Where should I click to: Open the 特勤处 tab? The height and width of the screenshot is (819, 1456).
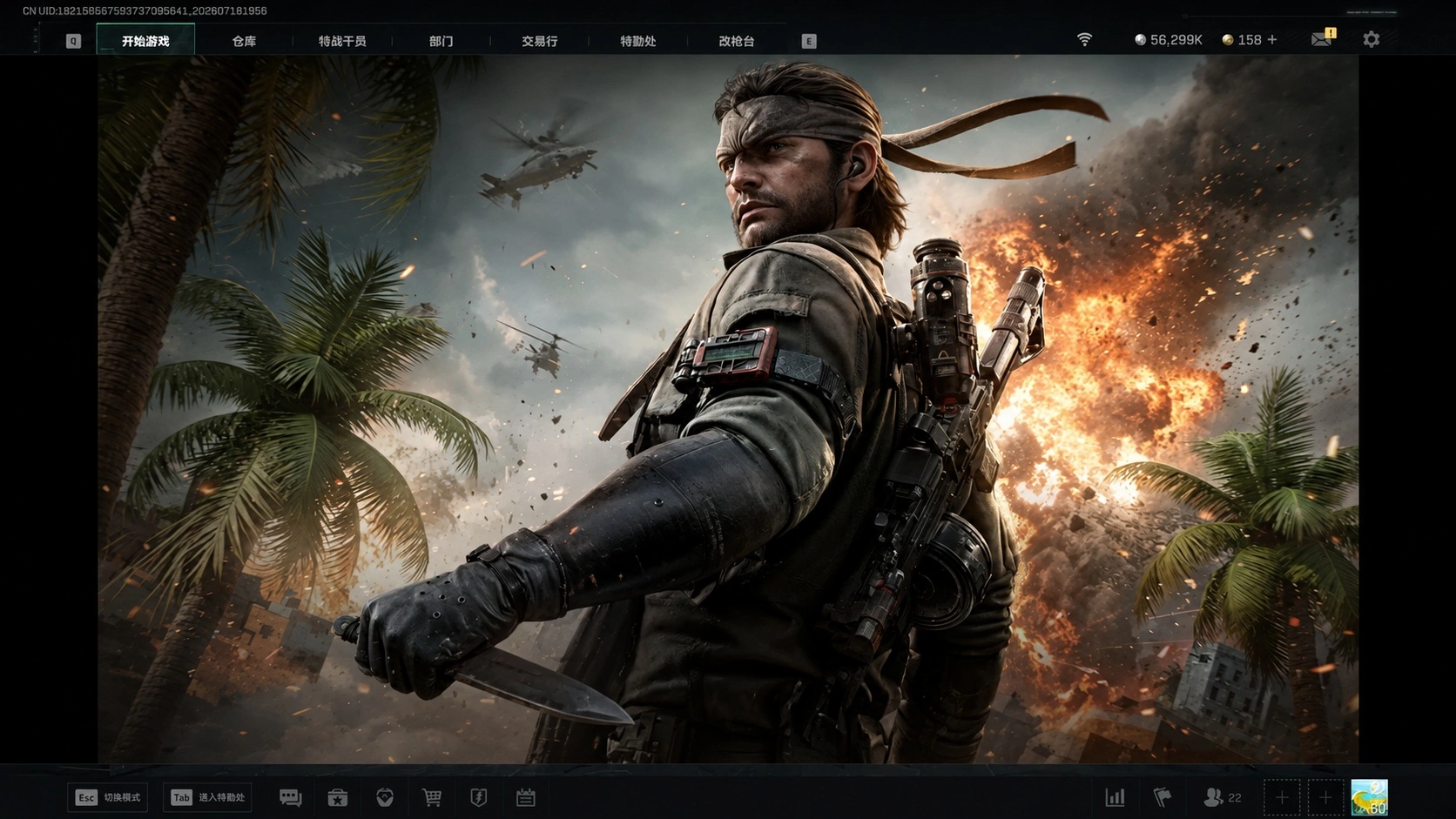click(x=637, y=41)
